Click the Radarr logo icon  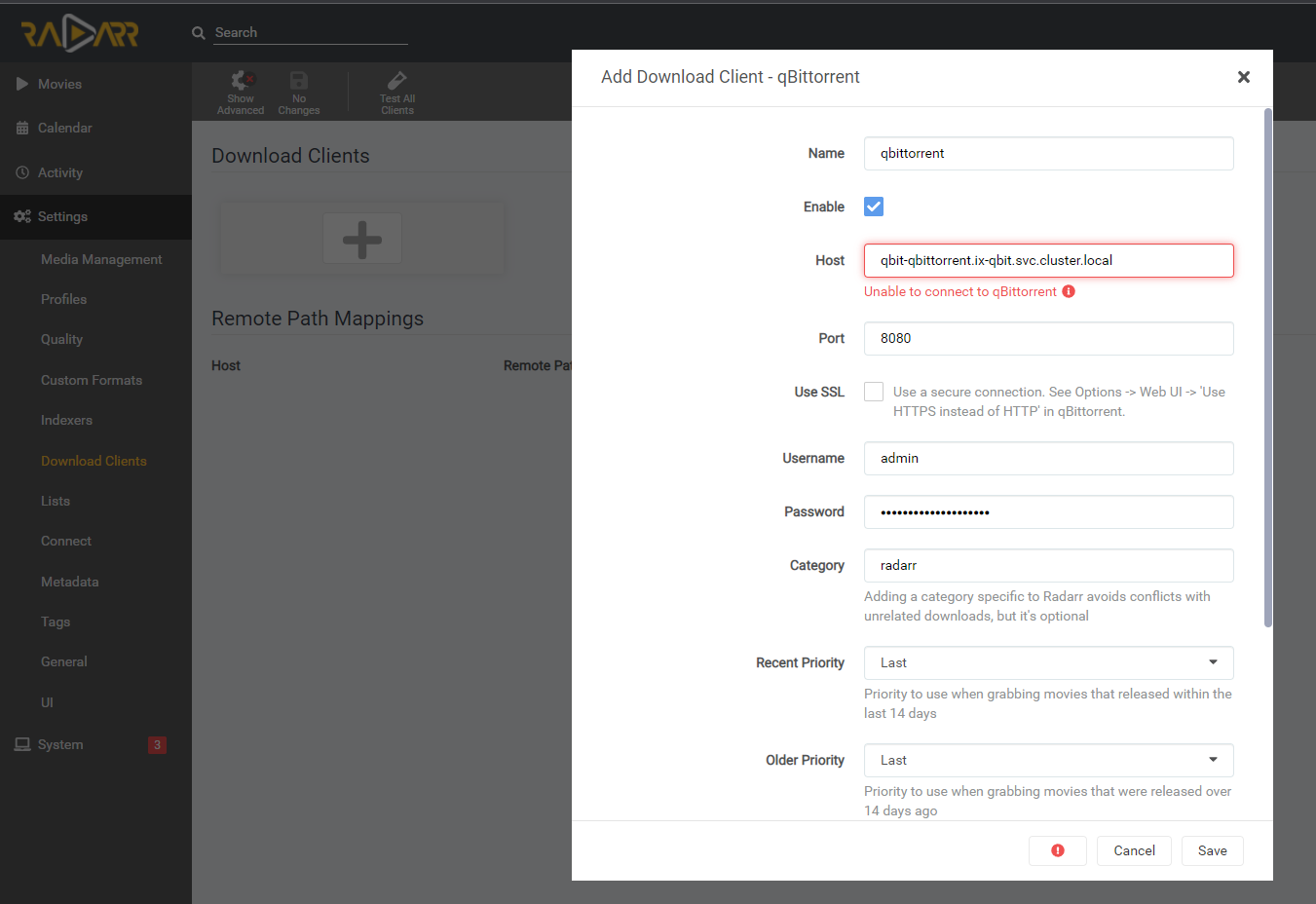pyautogui.click(x=80, y=34)
